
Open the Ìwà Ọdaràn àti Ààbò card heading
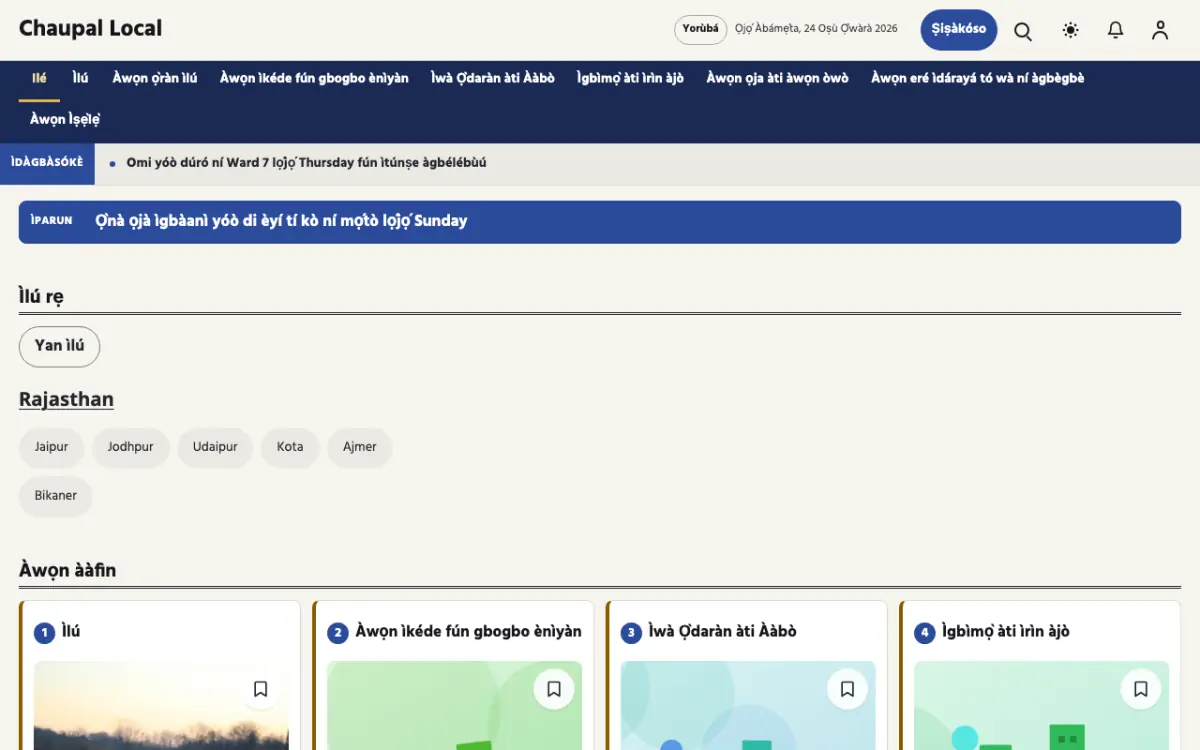click(723, 632)
